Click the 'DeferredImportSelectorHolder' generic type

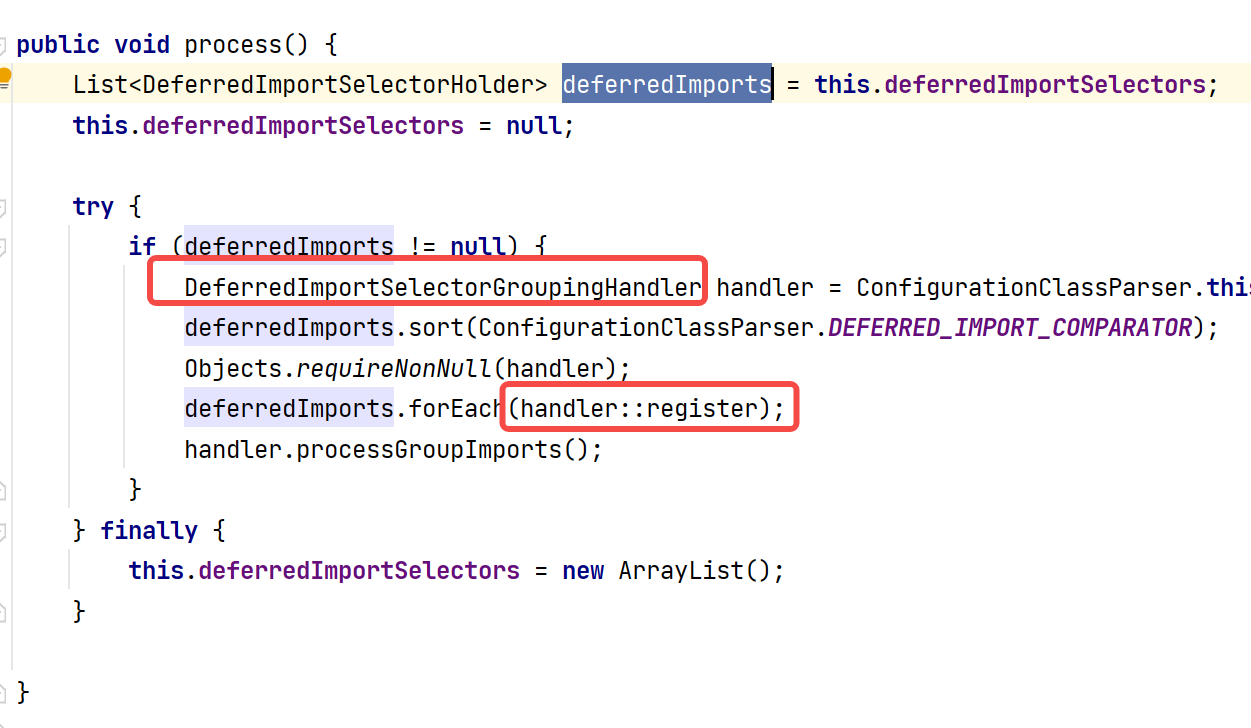pyautogui.click(x=338, y=85)
